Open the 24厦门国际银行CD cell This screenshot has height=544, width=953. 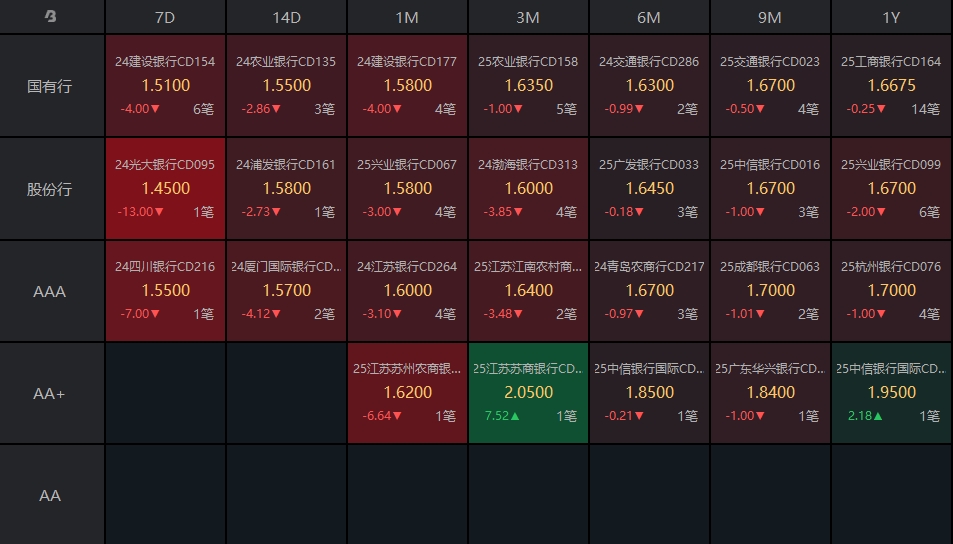[286, 291]
